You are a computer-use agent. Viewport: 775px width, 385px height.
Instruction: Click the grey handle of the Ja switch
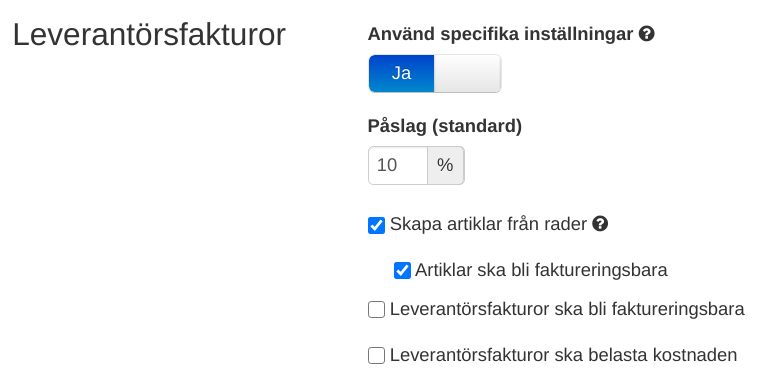click(468, 74)
